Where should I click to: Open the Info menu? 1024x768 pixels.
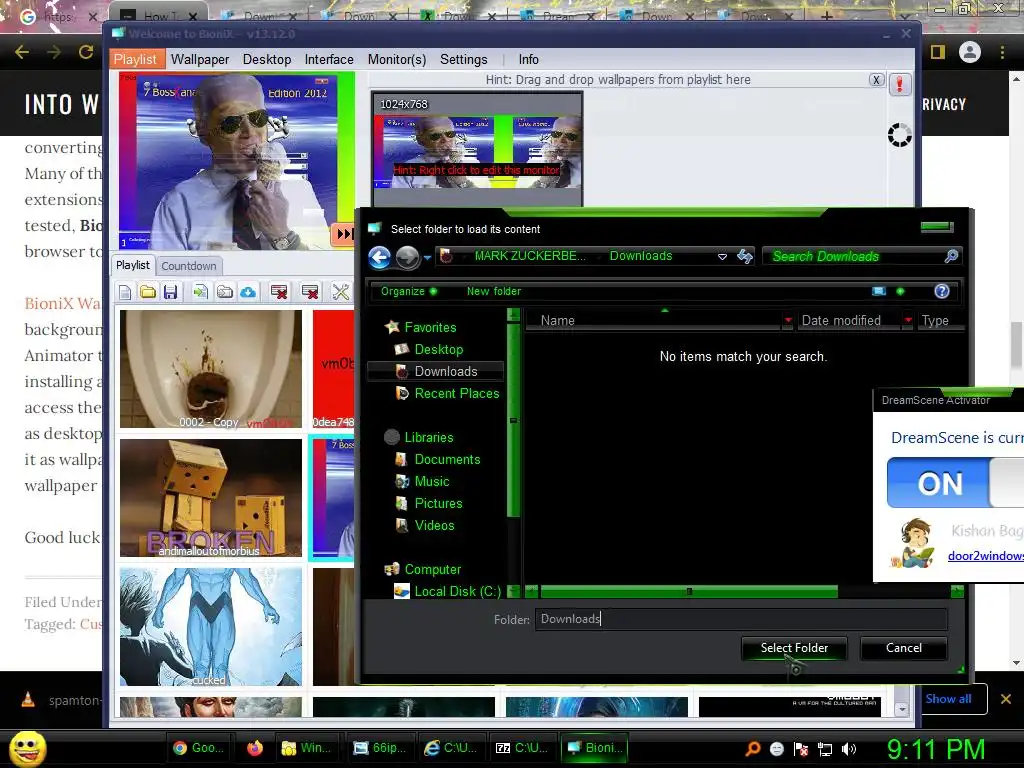tap(528, 59)
